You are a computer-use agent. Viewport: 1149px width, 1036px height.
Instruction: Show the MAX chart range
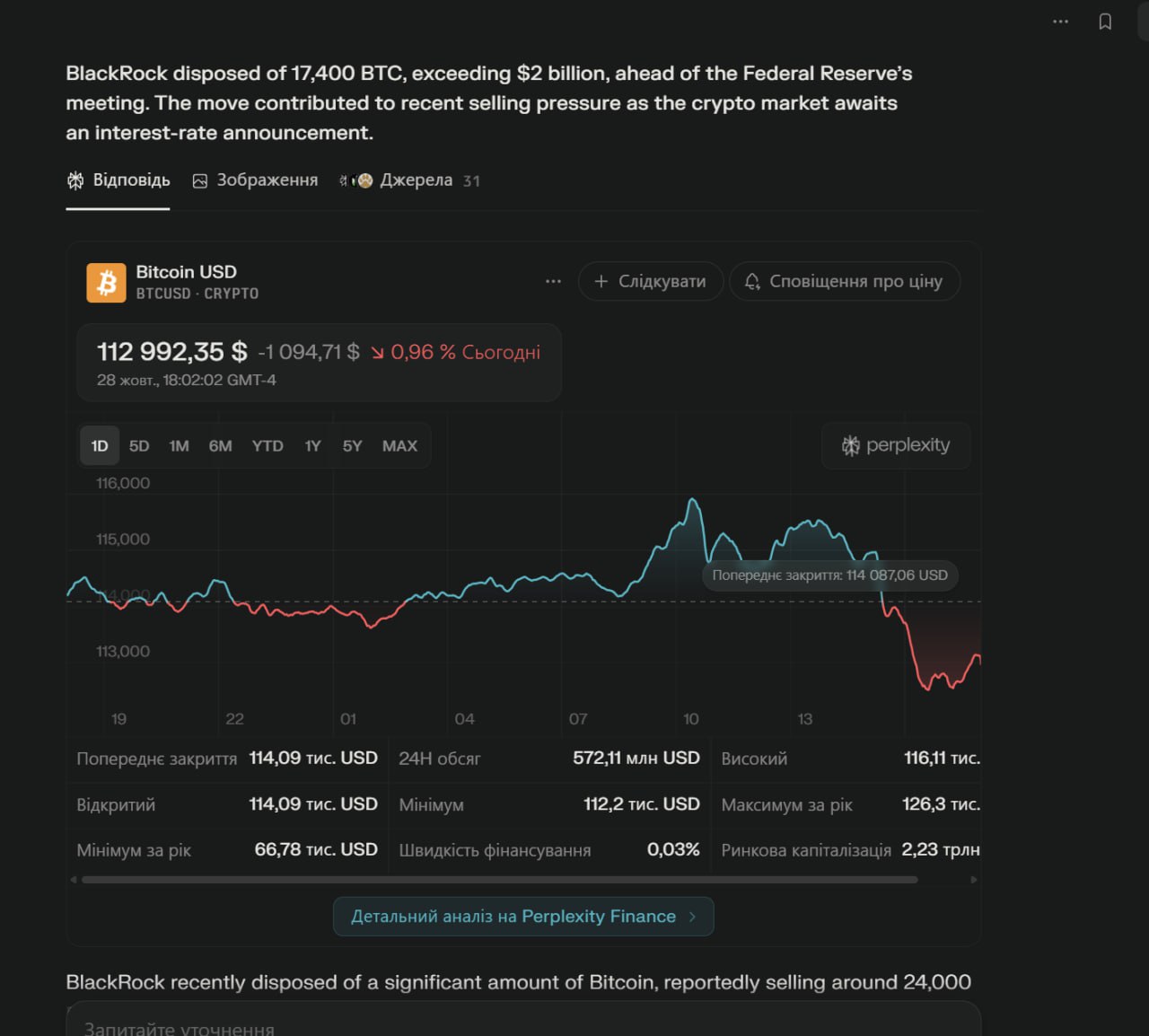pyautogui.click(x=399, y=446)
